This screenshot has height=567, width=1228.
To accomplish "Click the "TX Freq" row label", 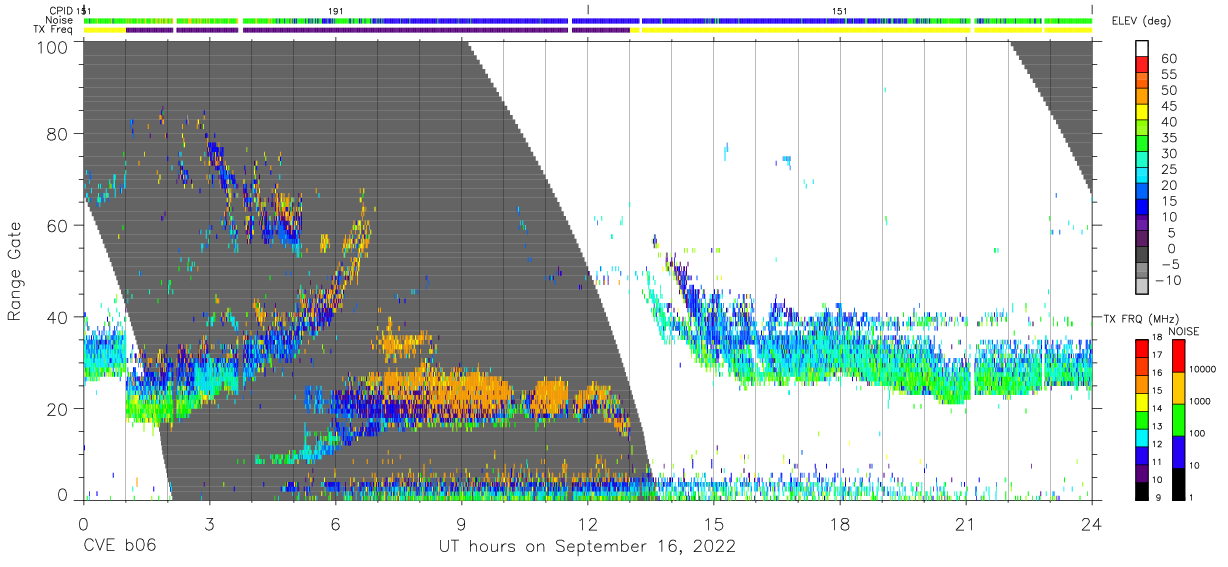I will click(55, 30).
